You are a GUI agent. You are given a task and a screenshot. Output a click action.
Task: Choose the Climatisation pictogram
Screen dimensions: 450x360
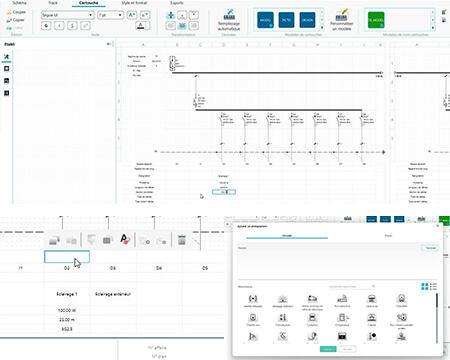pyautogui.click(x=283, y=320)
